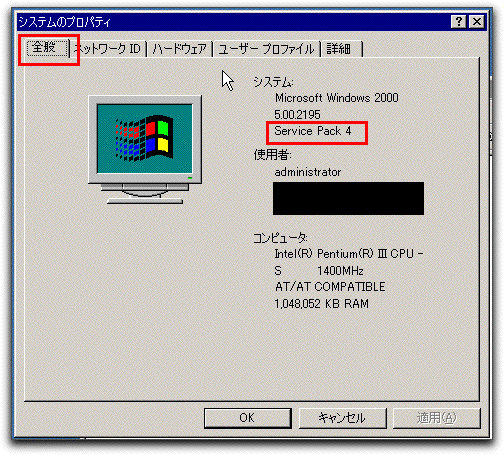The width and height of the screenshot is (504, 455).
Task: Open the ハードウェア tab
Action: (179, 49)
